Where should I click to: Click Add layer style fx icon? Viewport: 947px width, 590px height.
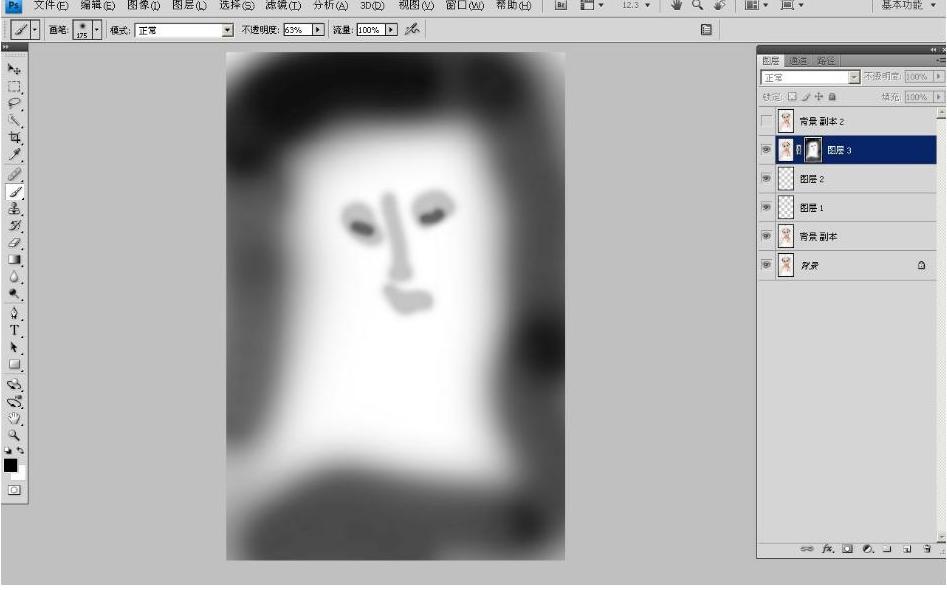[827, 548]
